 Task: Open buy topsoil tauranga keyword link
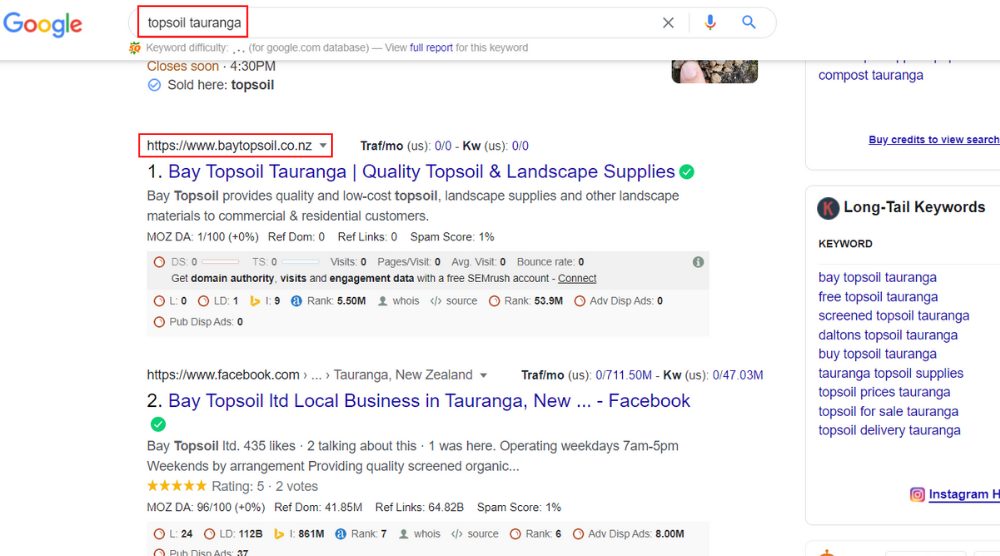point(878,354)
